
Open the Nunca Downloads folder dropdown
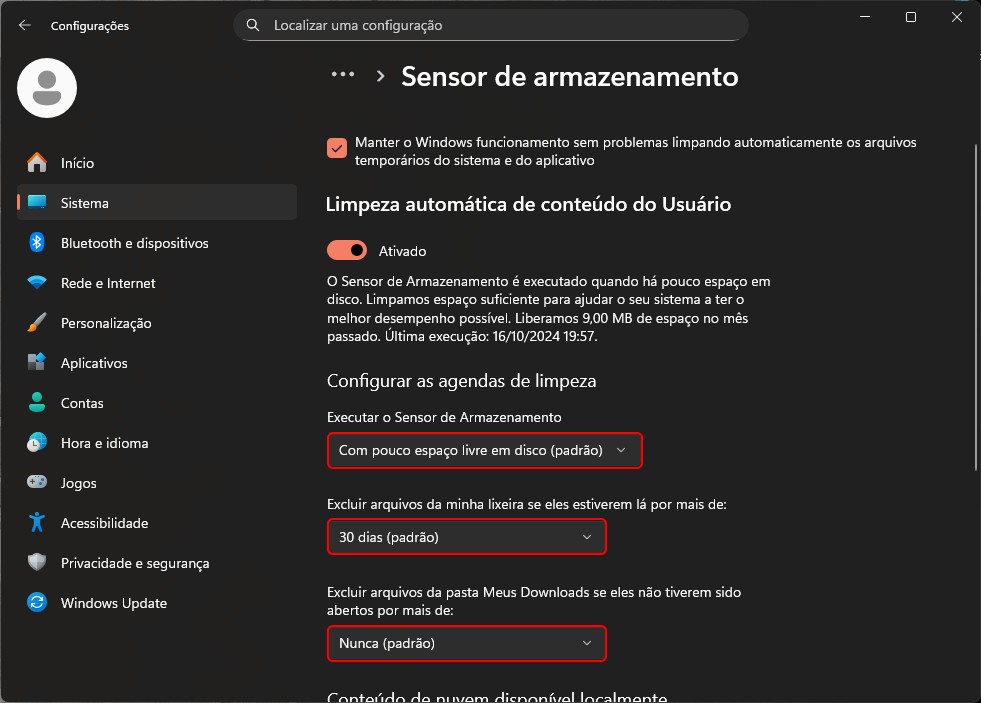coord(466,643)
